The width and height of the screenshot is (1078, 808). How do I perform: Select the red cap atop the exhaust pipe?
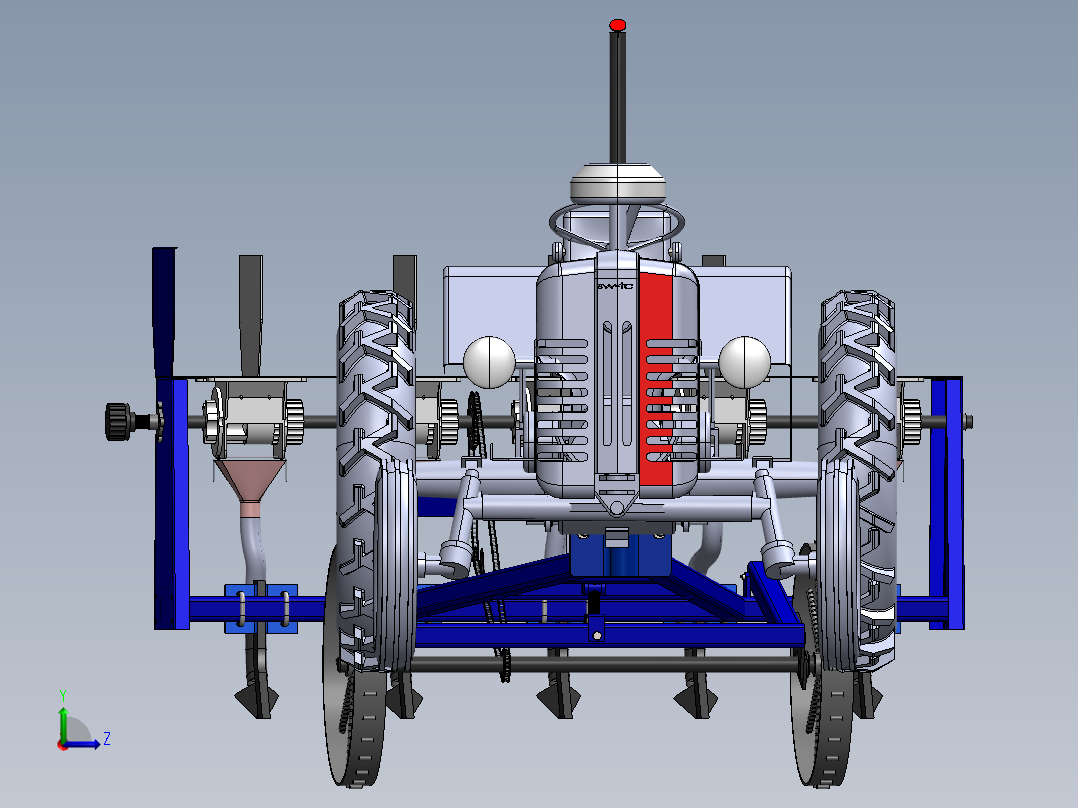(617, 25)
